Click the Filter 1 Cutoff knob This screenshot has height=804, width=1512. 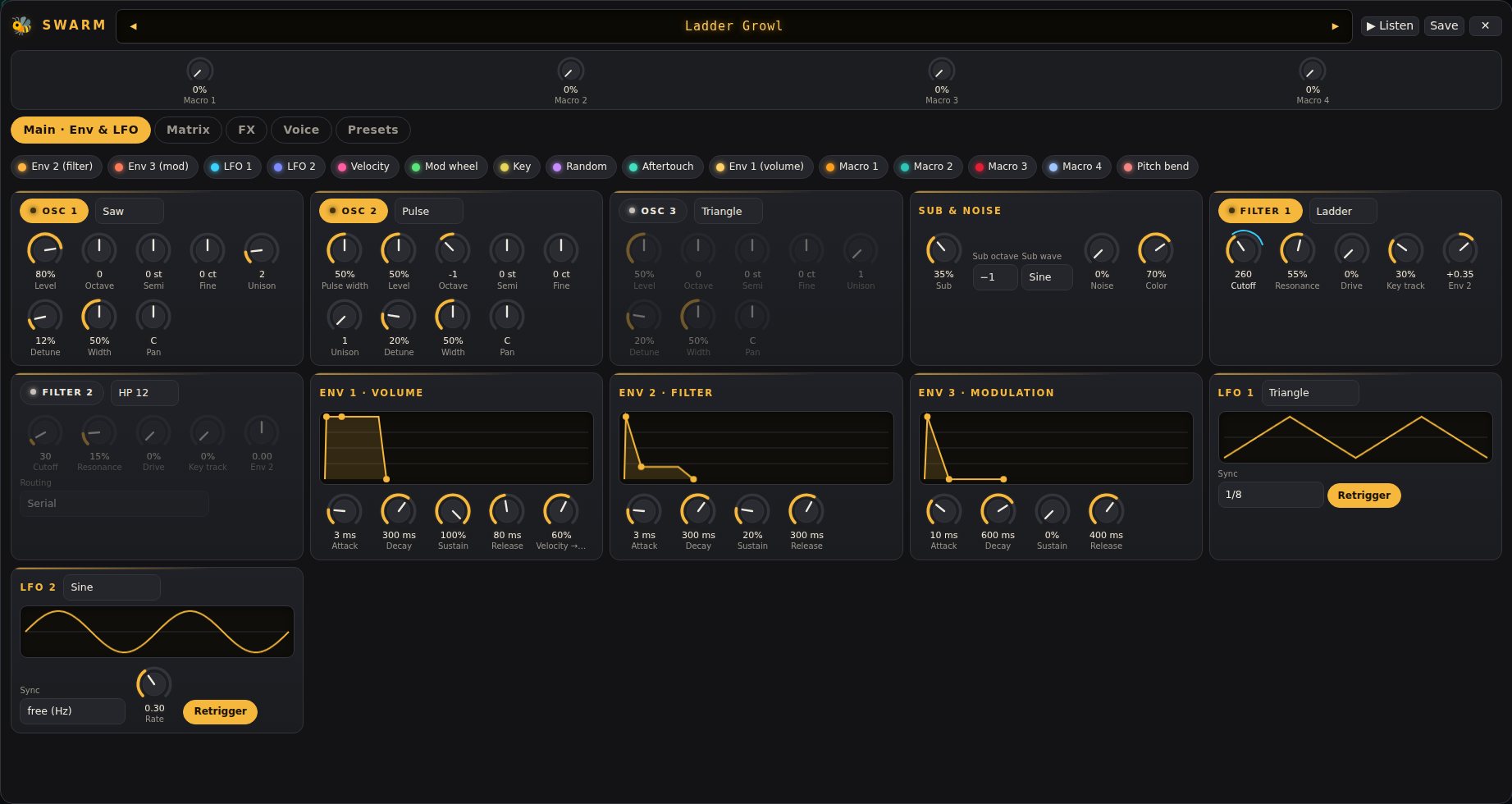[1243, 249]
